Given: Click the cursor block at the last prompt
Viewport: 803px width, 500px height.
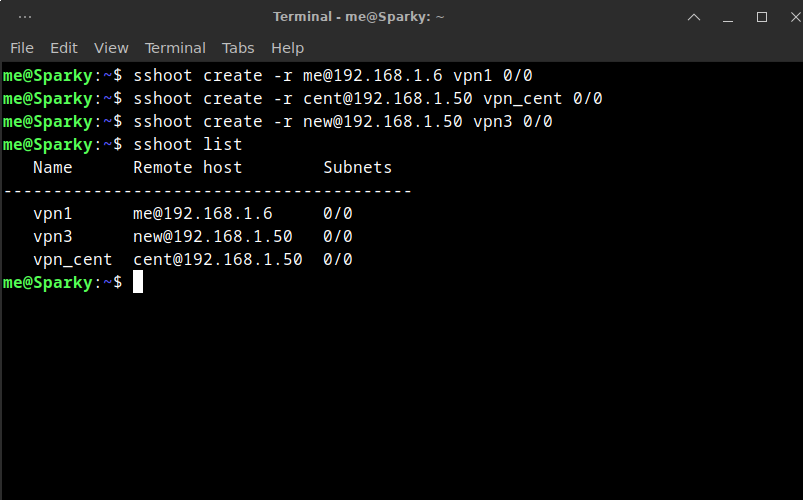Looking at the screenshot, I should (138, 283).
